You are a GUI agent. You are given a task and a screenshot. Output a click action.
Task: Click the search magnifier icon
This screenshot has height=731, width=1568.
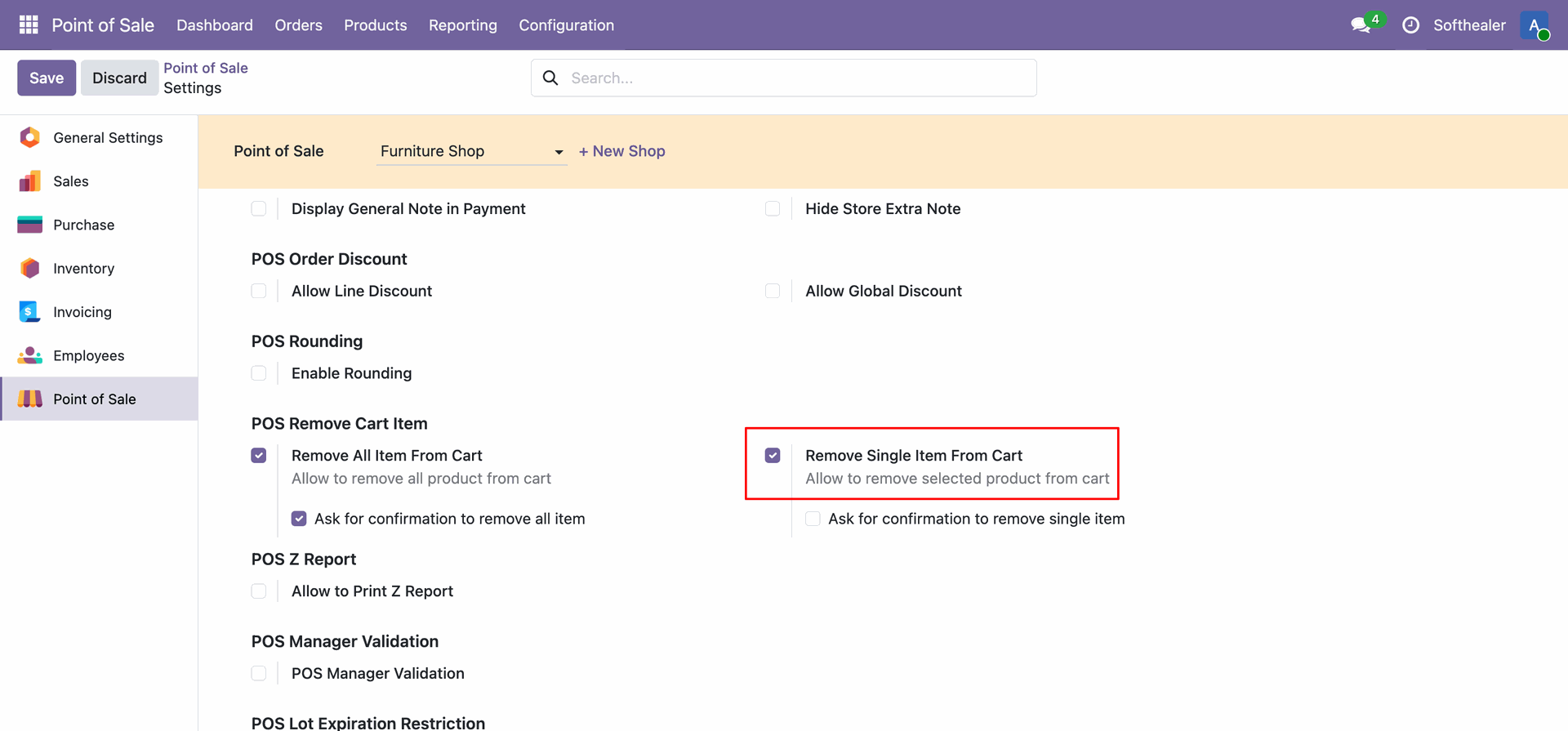click(x=550, y=78)
